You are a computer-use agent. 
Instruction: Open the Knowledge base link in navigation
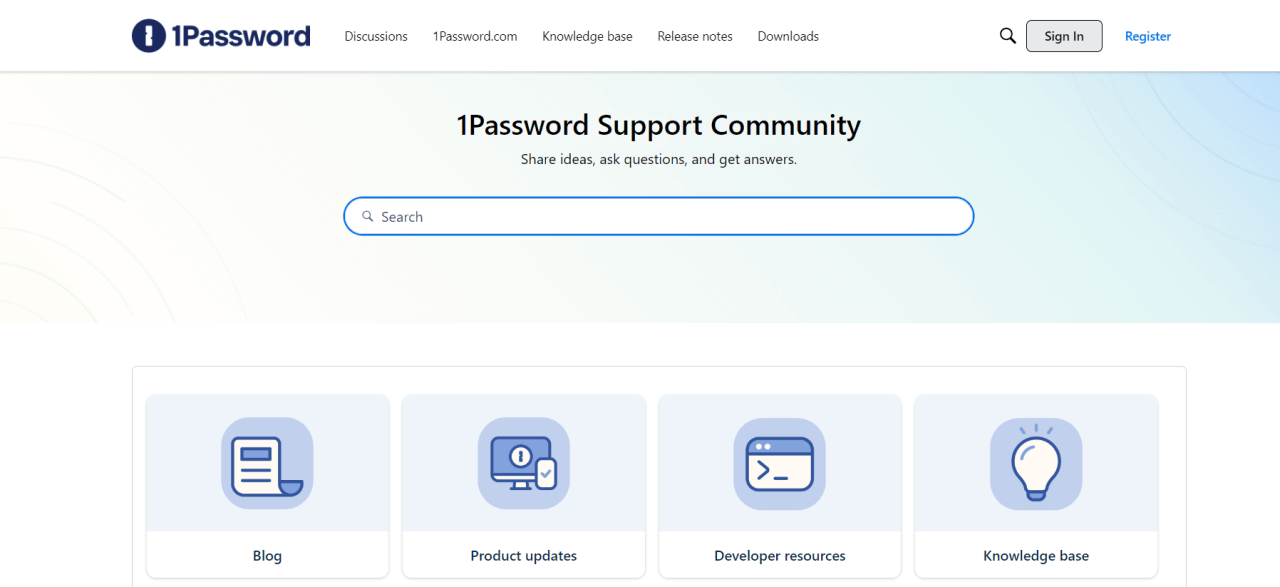click(x=587, y=36)
